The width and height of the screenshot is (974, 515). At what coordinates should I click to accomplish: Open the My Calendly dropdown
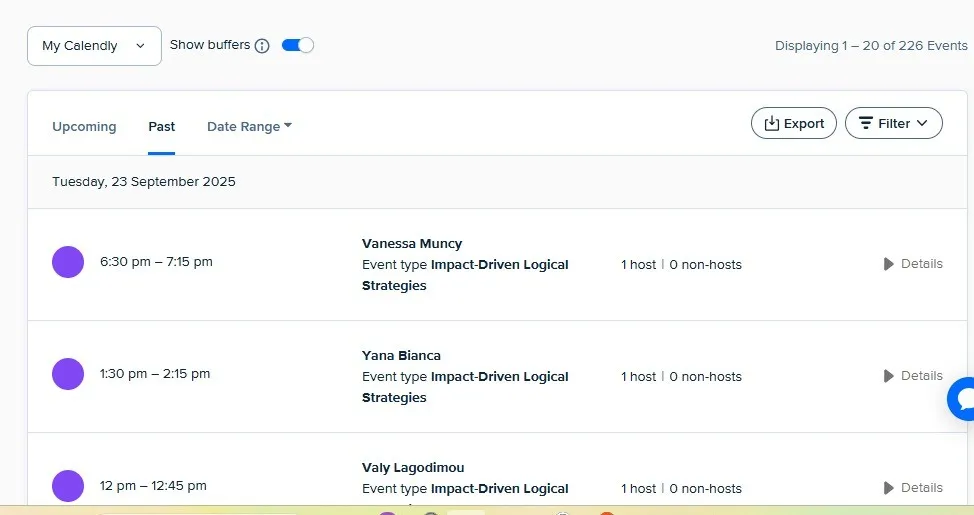(x=94, y=46)
